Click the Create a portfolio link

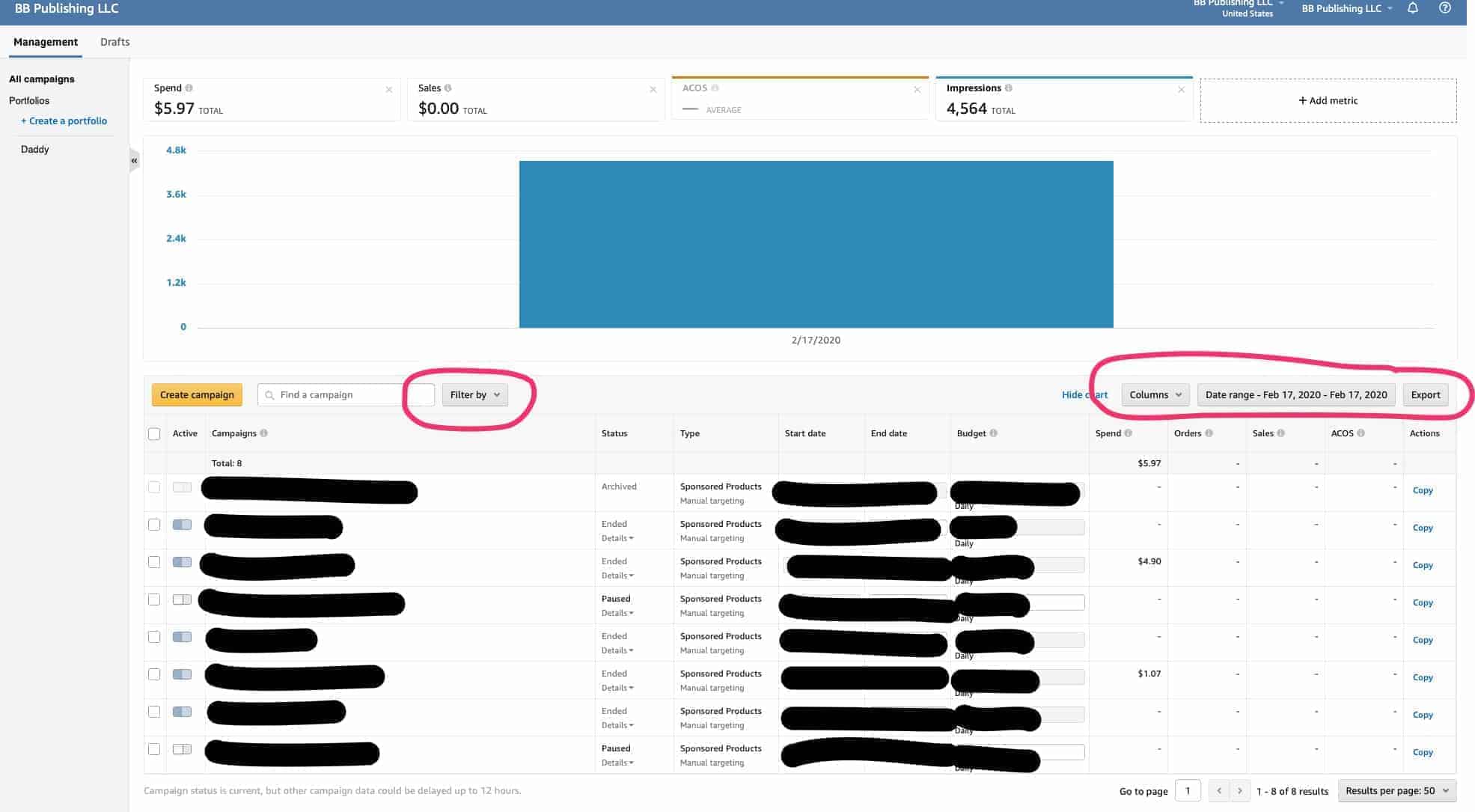pos(64,121)
